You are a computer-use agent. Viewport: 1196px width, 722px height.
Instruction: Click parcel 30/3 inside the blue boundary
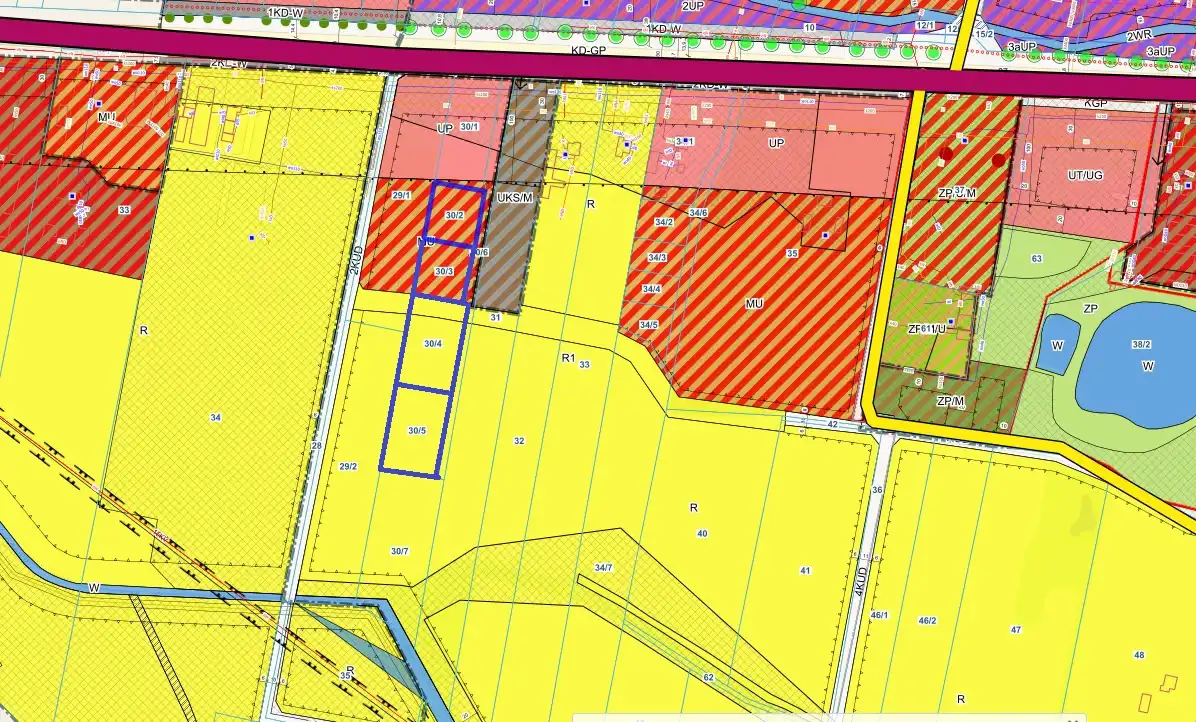tap(444, 272)
